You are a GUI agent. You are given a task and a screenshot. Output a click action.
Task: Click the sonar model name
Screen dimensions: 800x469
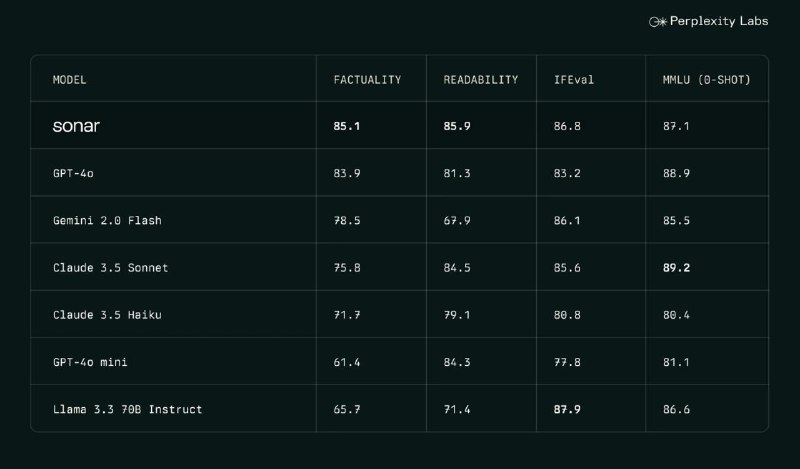76,126
